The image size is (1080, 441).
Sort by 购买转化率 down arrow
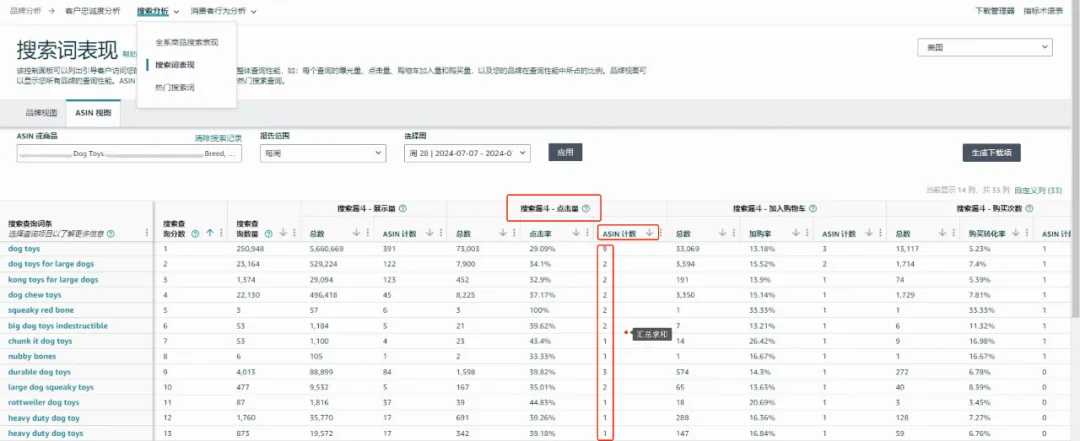[1016, 233]
